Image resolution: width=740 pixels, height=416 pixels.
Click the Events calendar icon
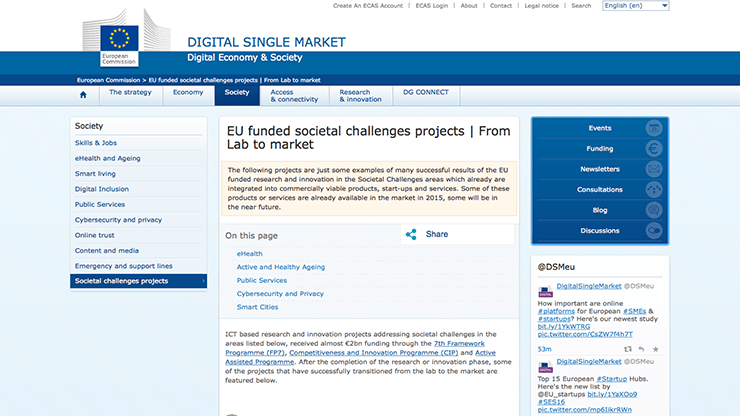pos(654,128)
